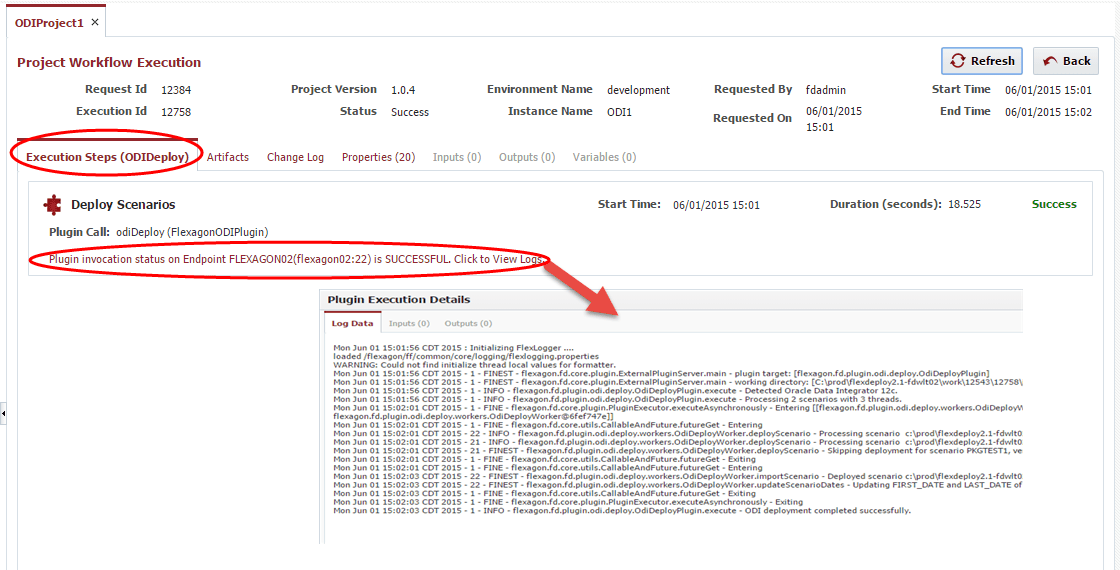Expand the left side panel splitter arrow
The width and height of the screenshot is (1120, 570).
[x=3, y=414]
